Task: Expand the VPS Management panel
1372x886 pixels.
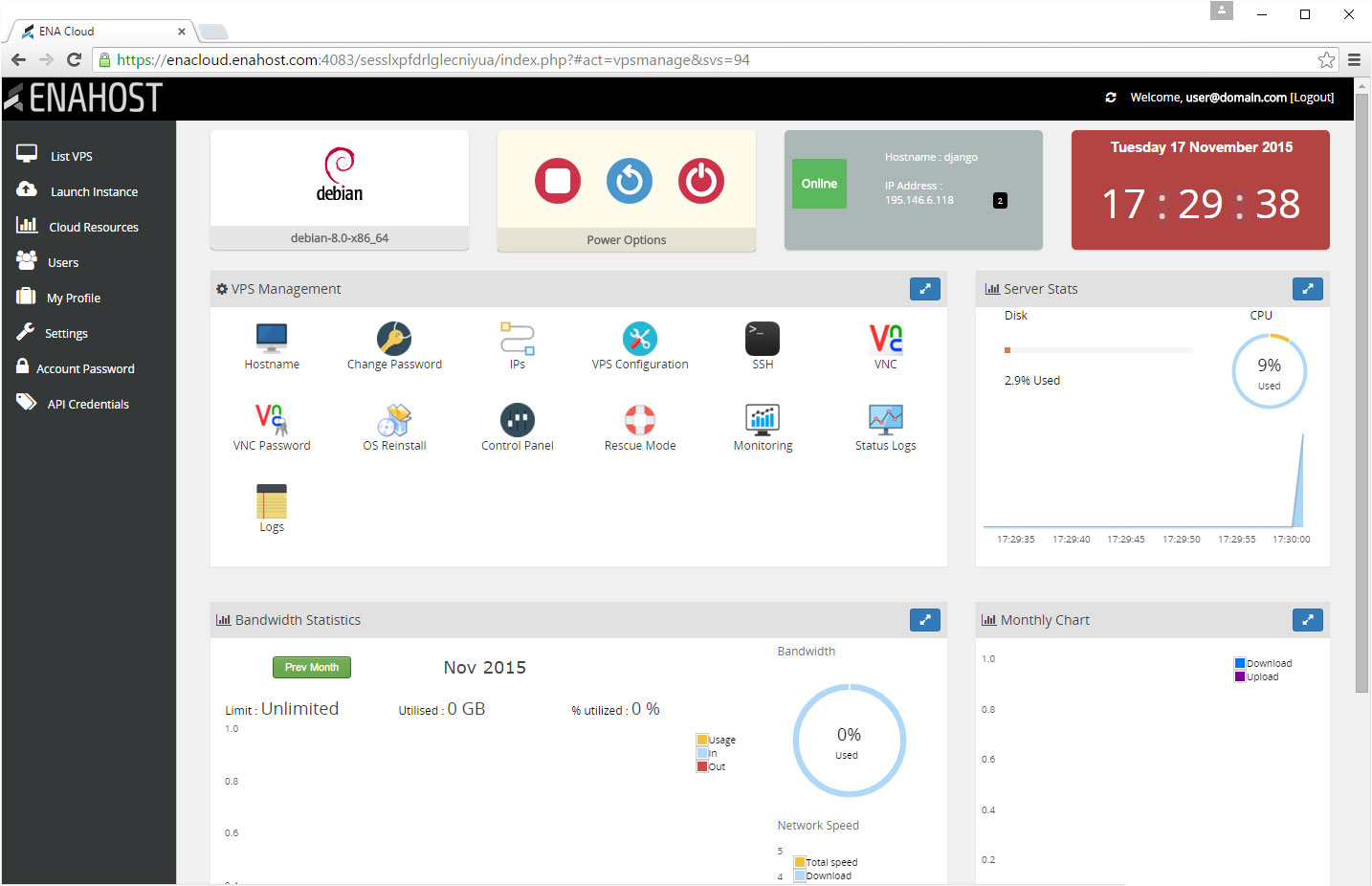Action: (925, 289)
